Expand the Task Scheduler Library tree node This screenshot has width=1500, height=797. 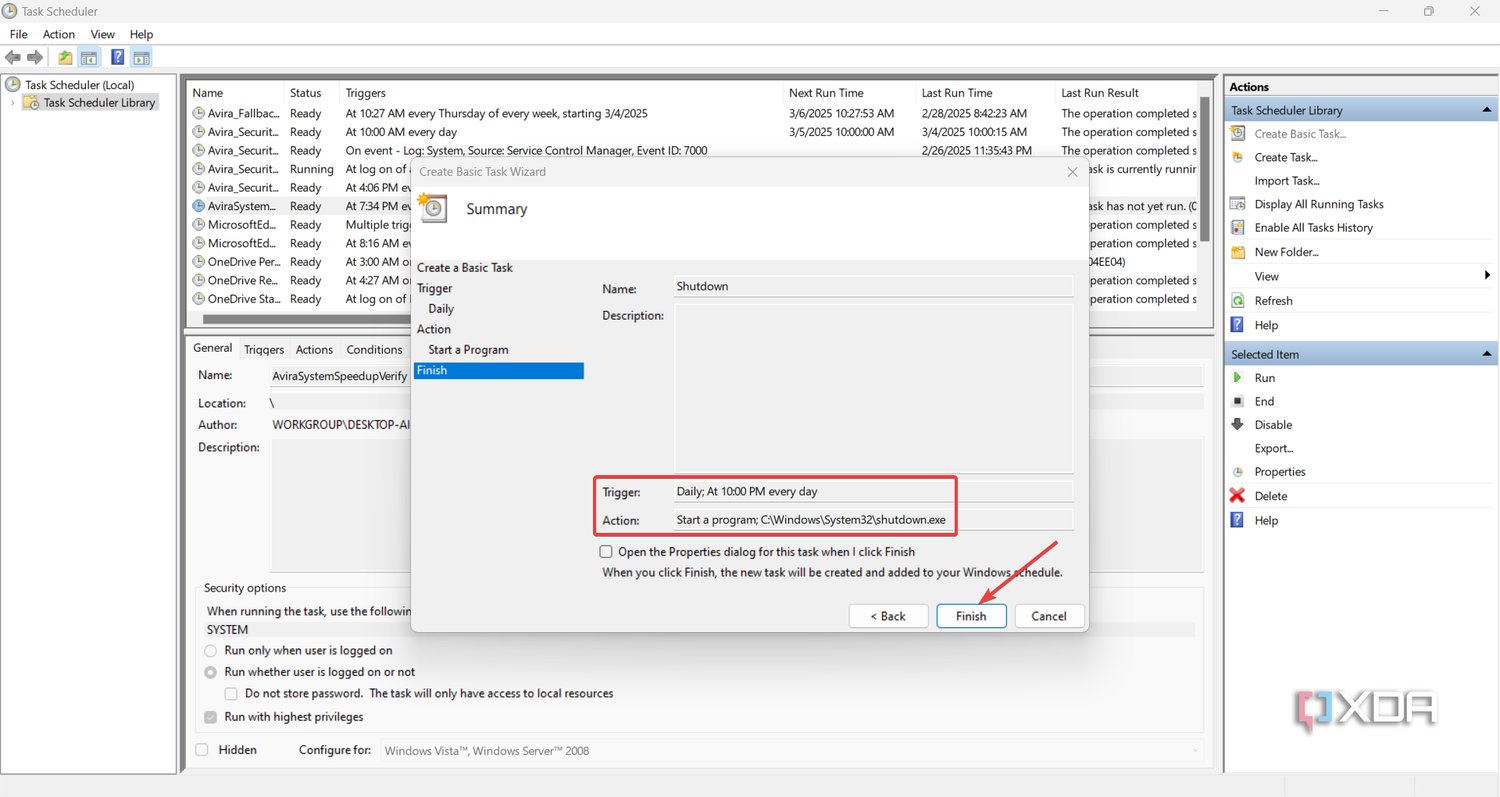click(x=13, y=103)
